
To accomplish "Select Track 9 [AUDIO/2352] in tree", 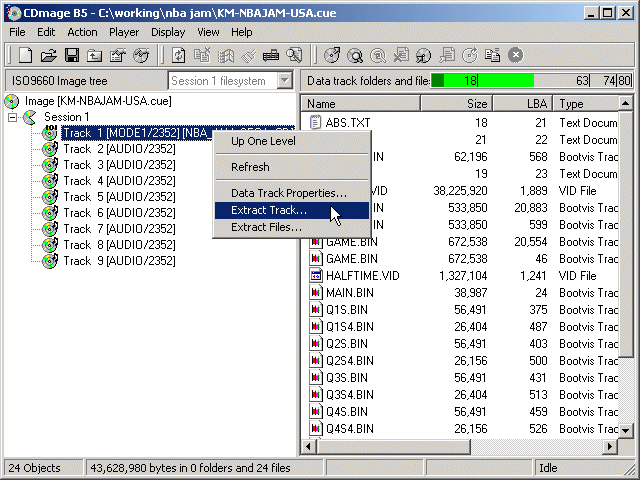I will tap(119, 261).
